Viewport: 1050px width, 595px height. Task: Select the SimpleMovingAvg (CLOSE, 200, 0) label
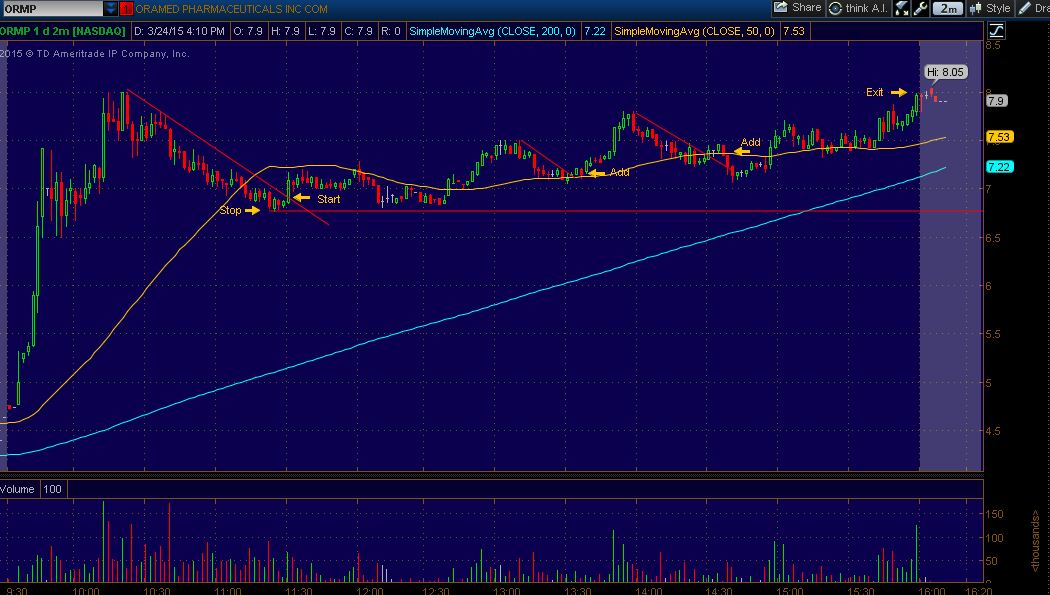pyautogui.click(x=492, y=31)
